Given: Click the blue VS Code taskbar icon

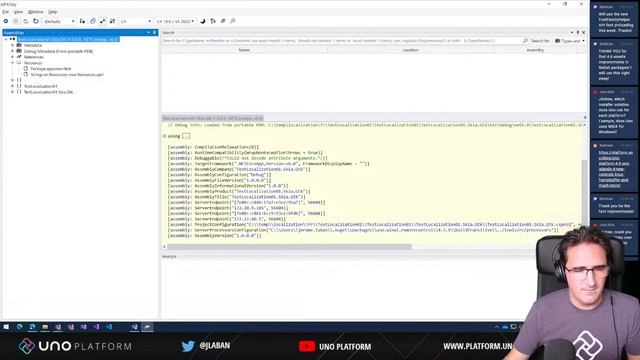Looking at the screenshot, I should (x=109, y=327).
